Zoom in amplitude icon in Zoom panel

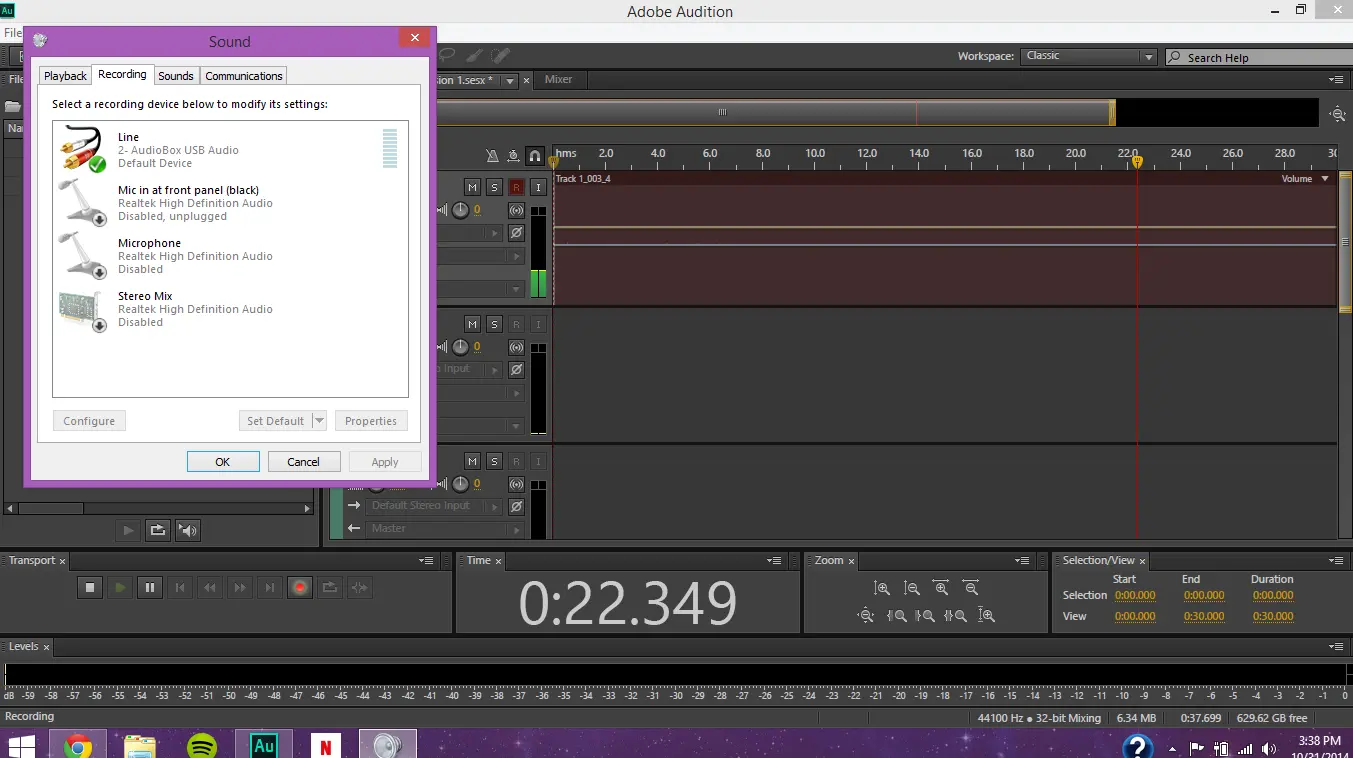click(x=881, y=589)
